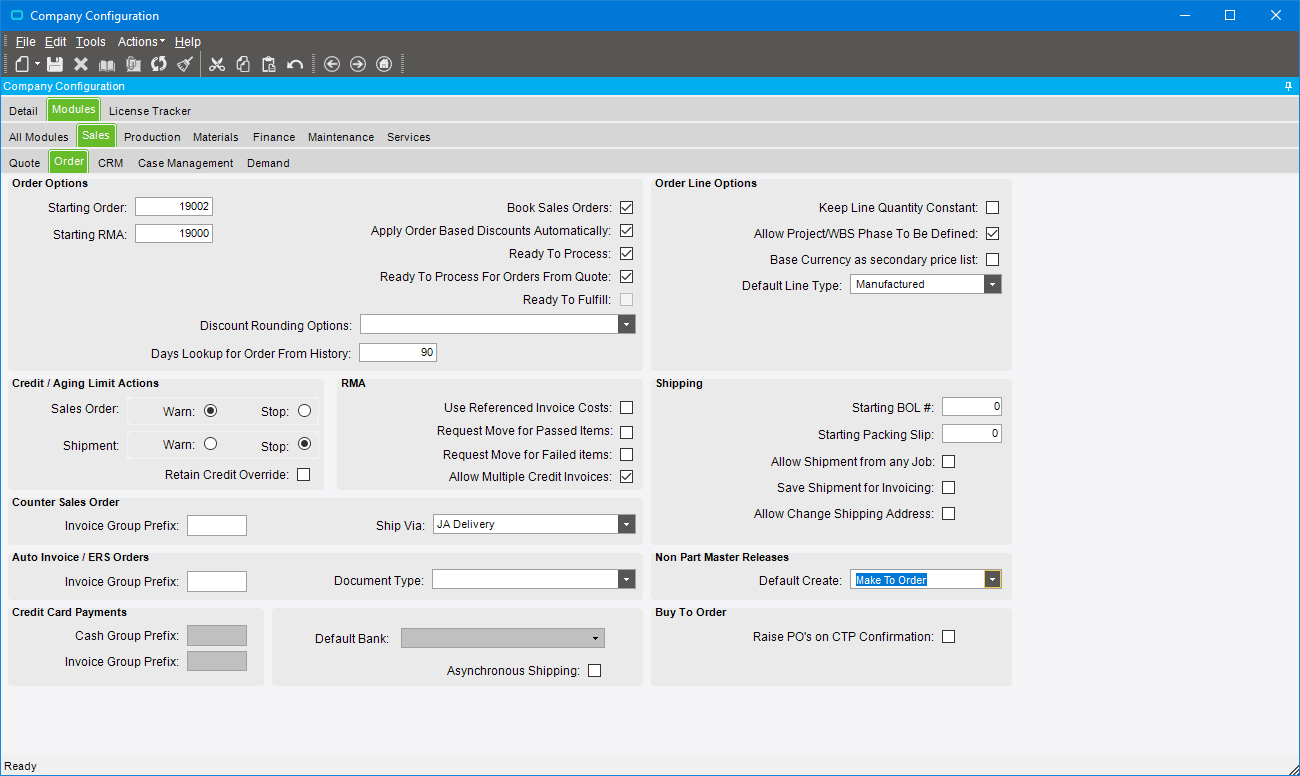Click the Starting Order field
The width and height of the screenshot is (1300, 776).
tap(174, 207)
